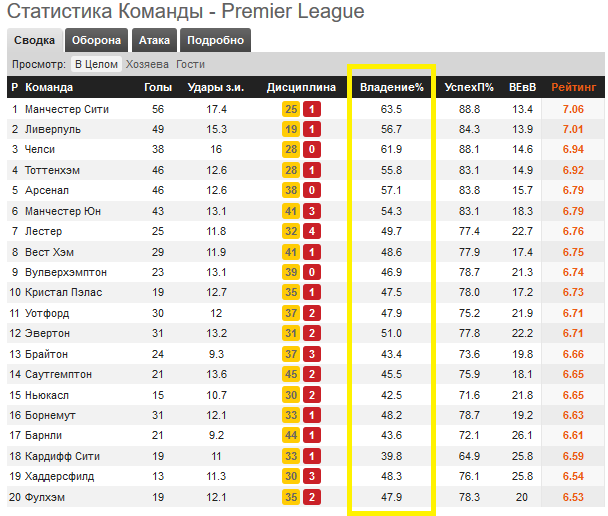Open the Ливерпуль team link
Viewport: 608px width, 516px height.
pos(53,129)
